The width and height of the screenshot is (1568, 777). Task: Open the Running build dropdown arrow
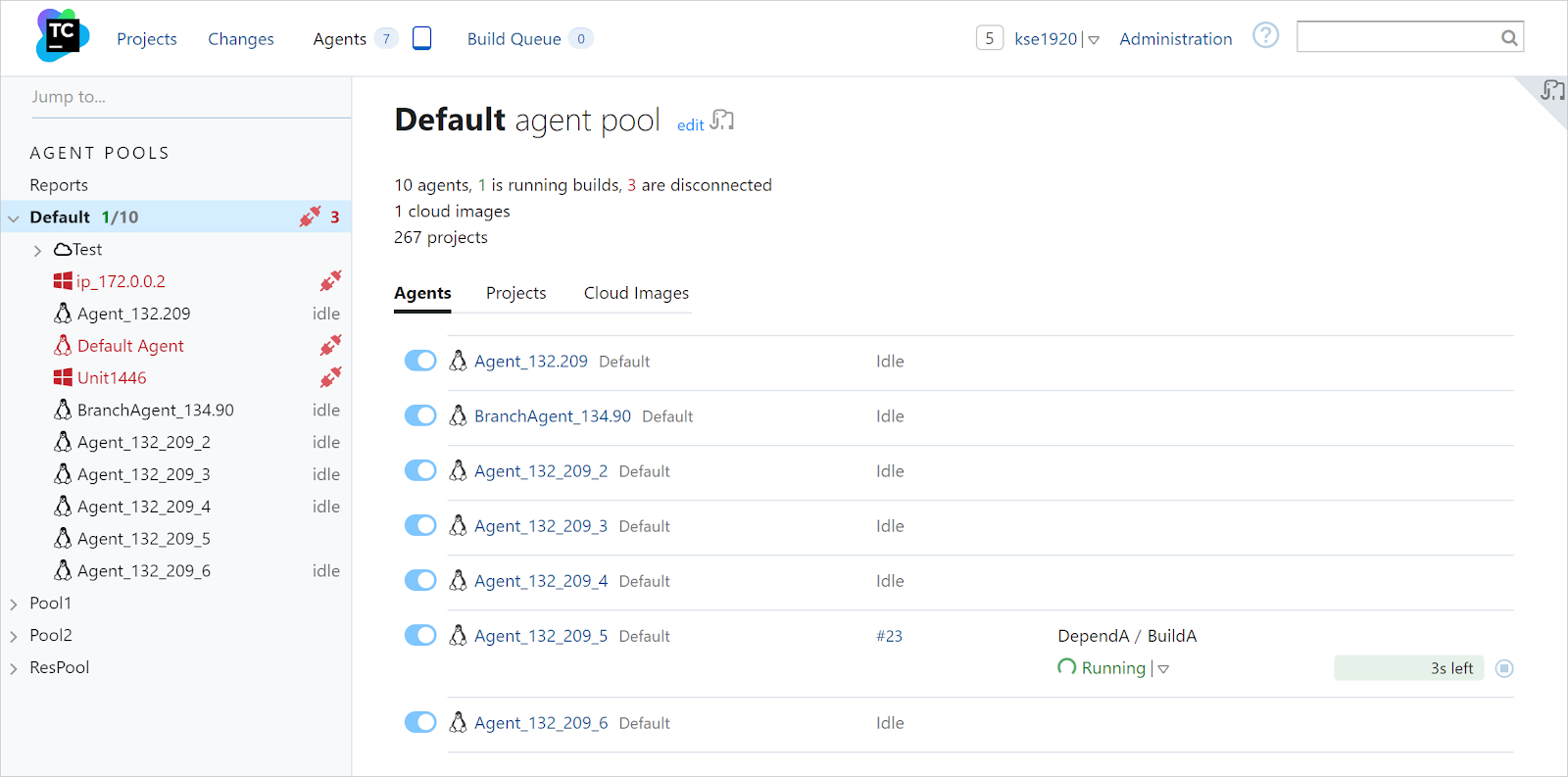click(1163, 669)
